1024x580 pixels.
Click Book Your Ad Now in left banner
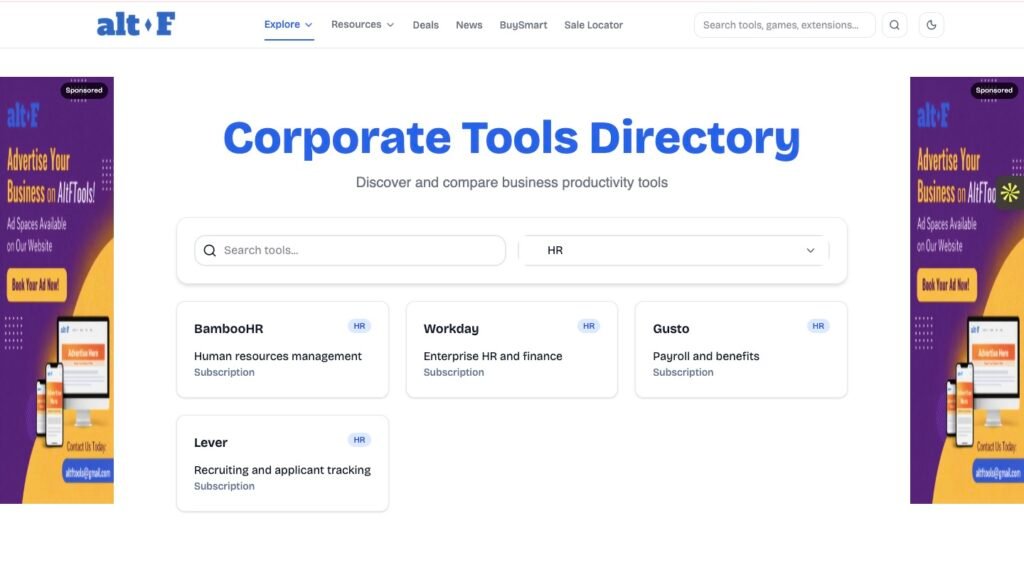point(35,285)
